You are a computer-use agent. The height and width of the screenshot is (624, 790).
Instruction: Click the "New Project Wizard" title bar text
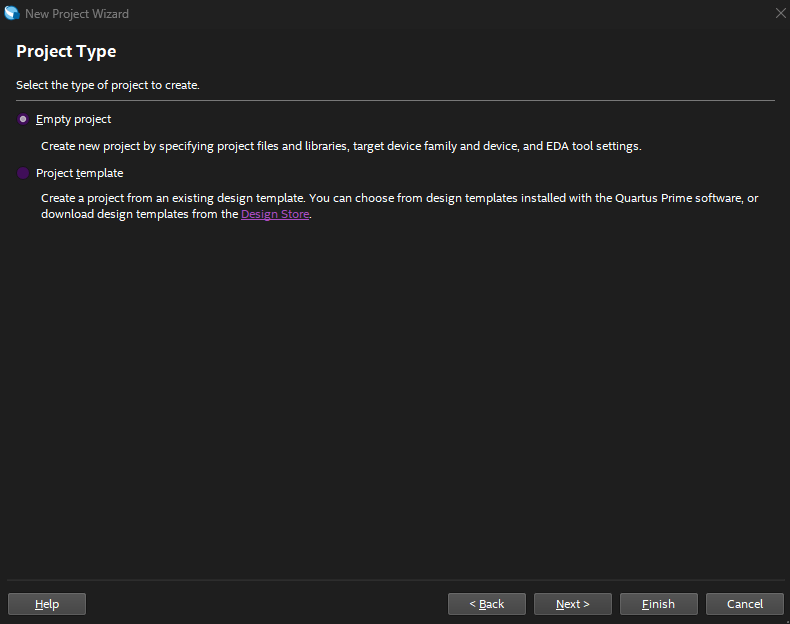pos(77,14)
